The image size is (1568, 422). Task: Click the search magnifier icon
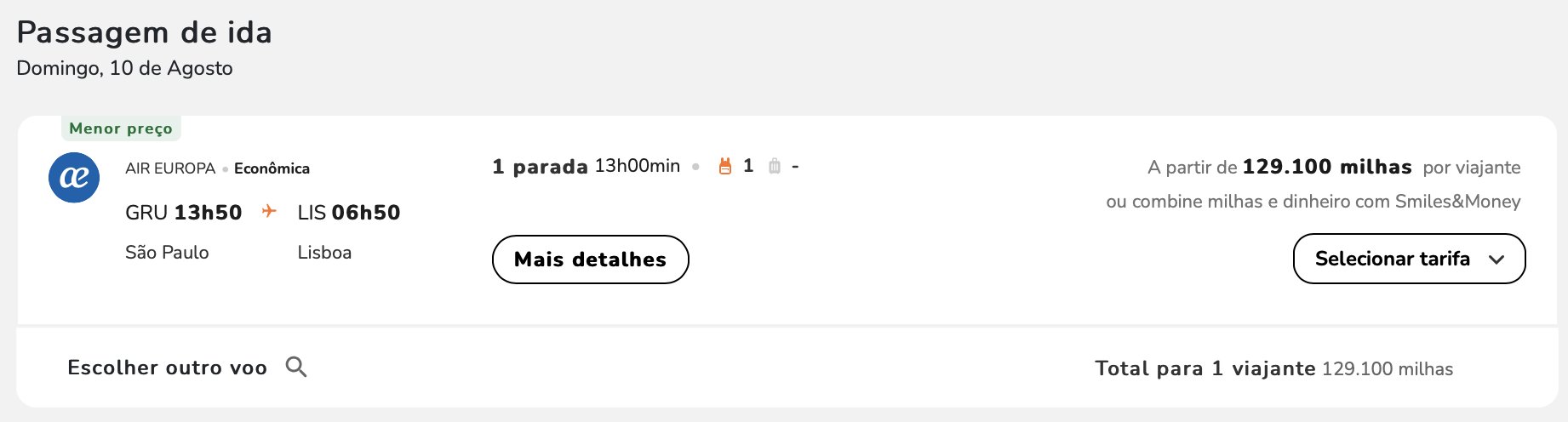click(x=296, y=367)
